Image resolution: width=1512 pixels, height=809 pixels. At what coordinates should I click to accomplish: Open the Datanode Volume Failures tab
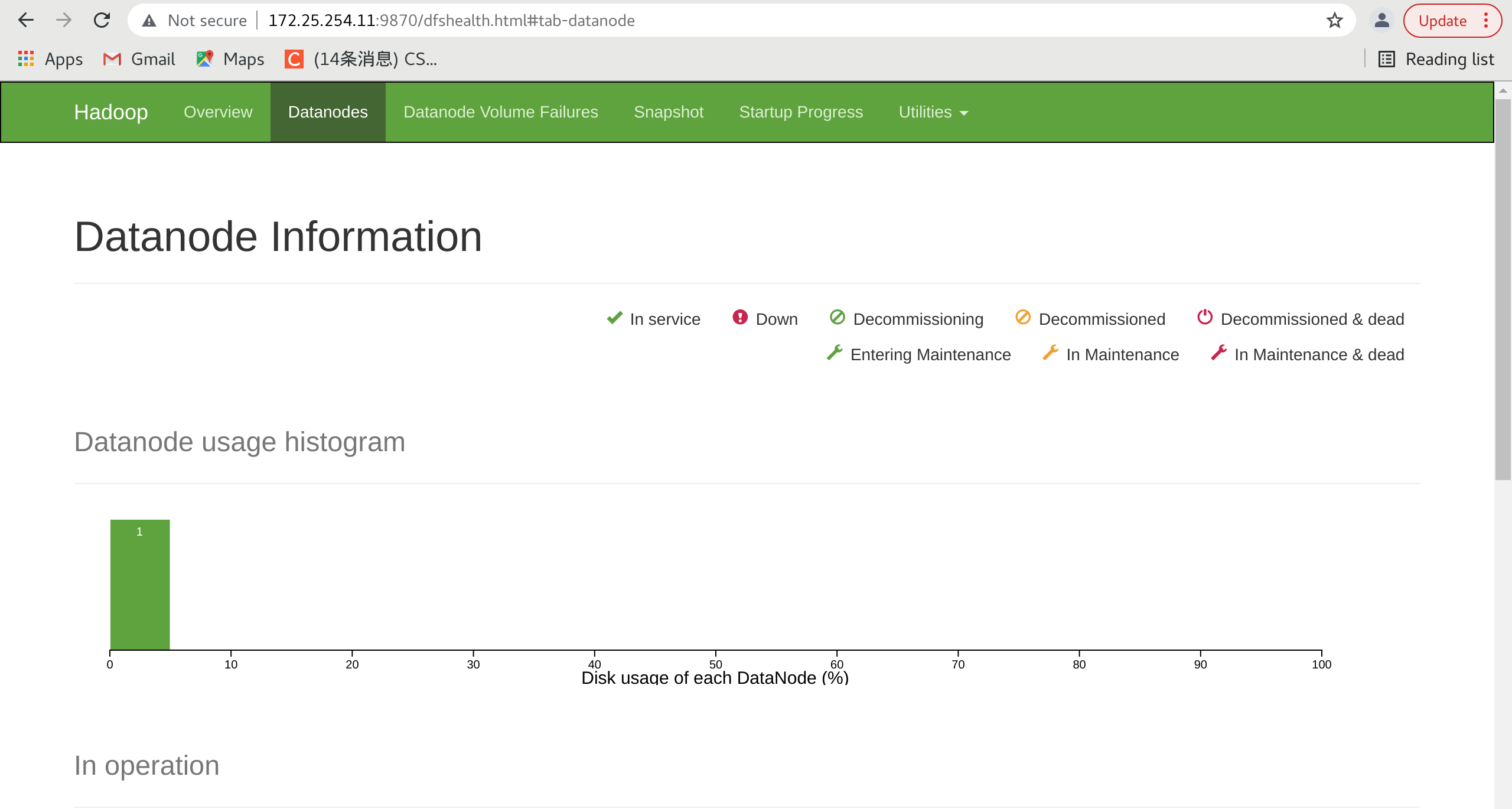point(500,112)
